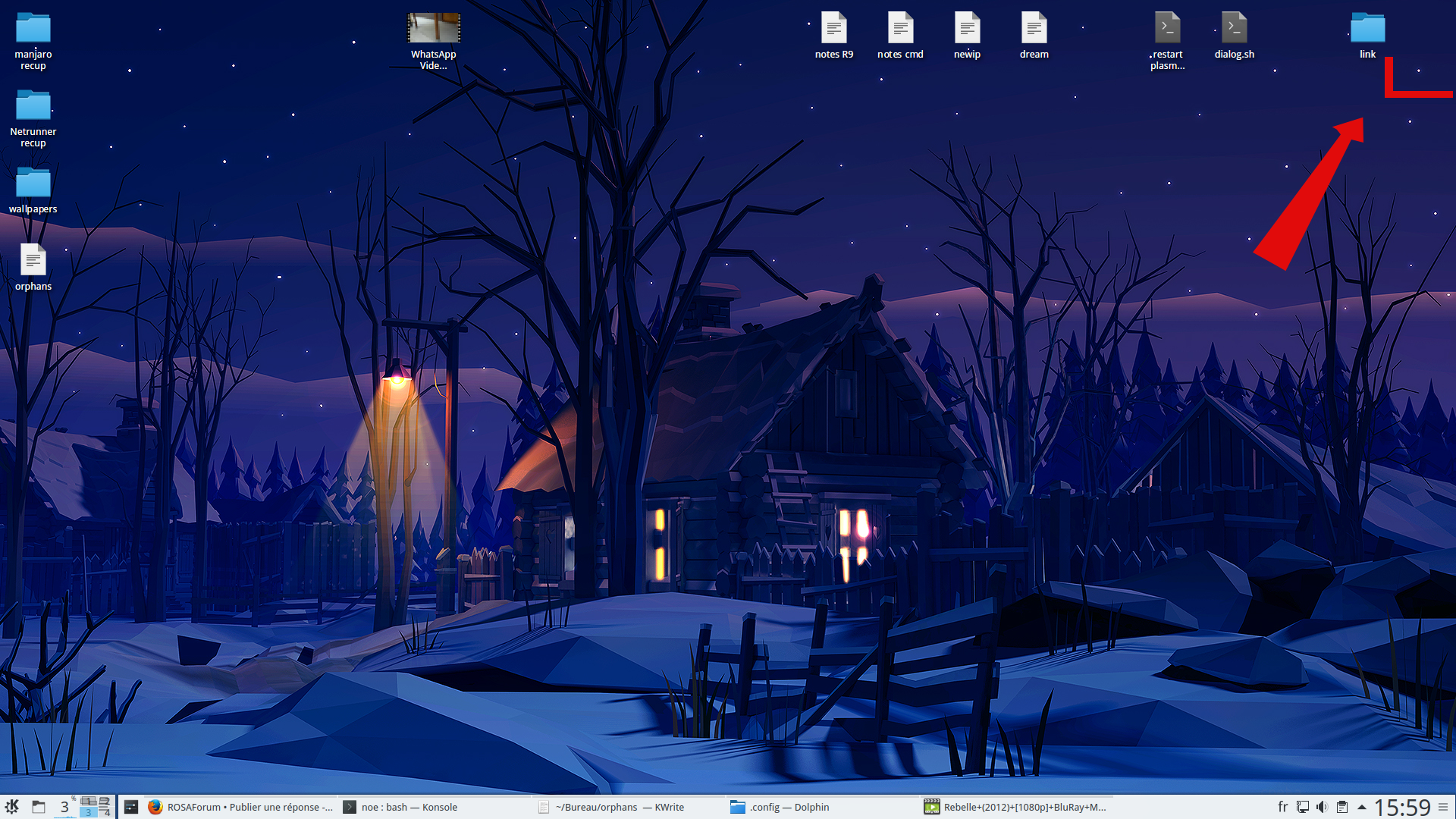Switch to virtual desktop 3 in pager
The height and width of the screenshot is (819, 1456).
(x=88, y=812)
